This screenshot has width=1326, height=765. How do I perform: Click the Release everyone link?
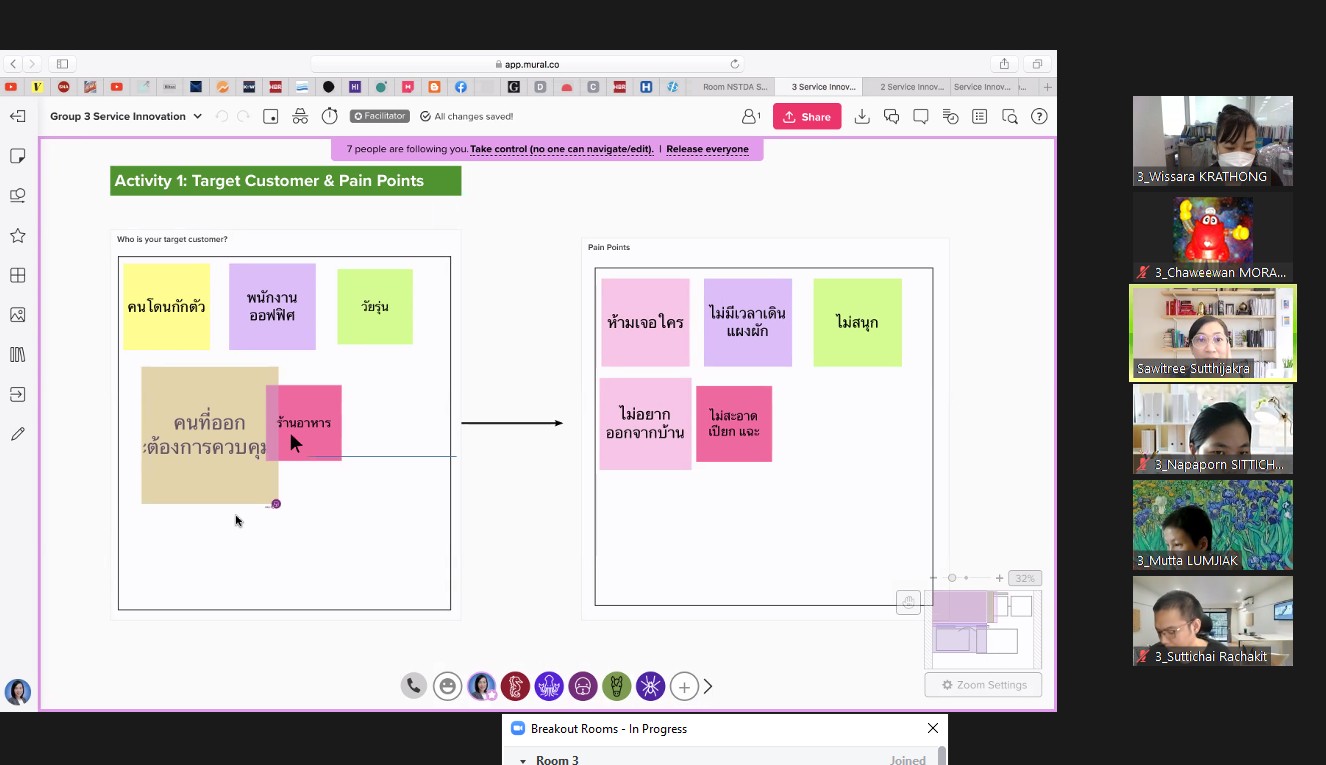[707, 149]
